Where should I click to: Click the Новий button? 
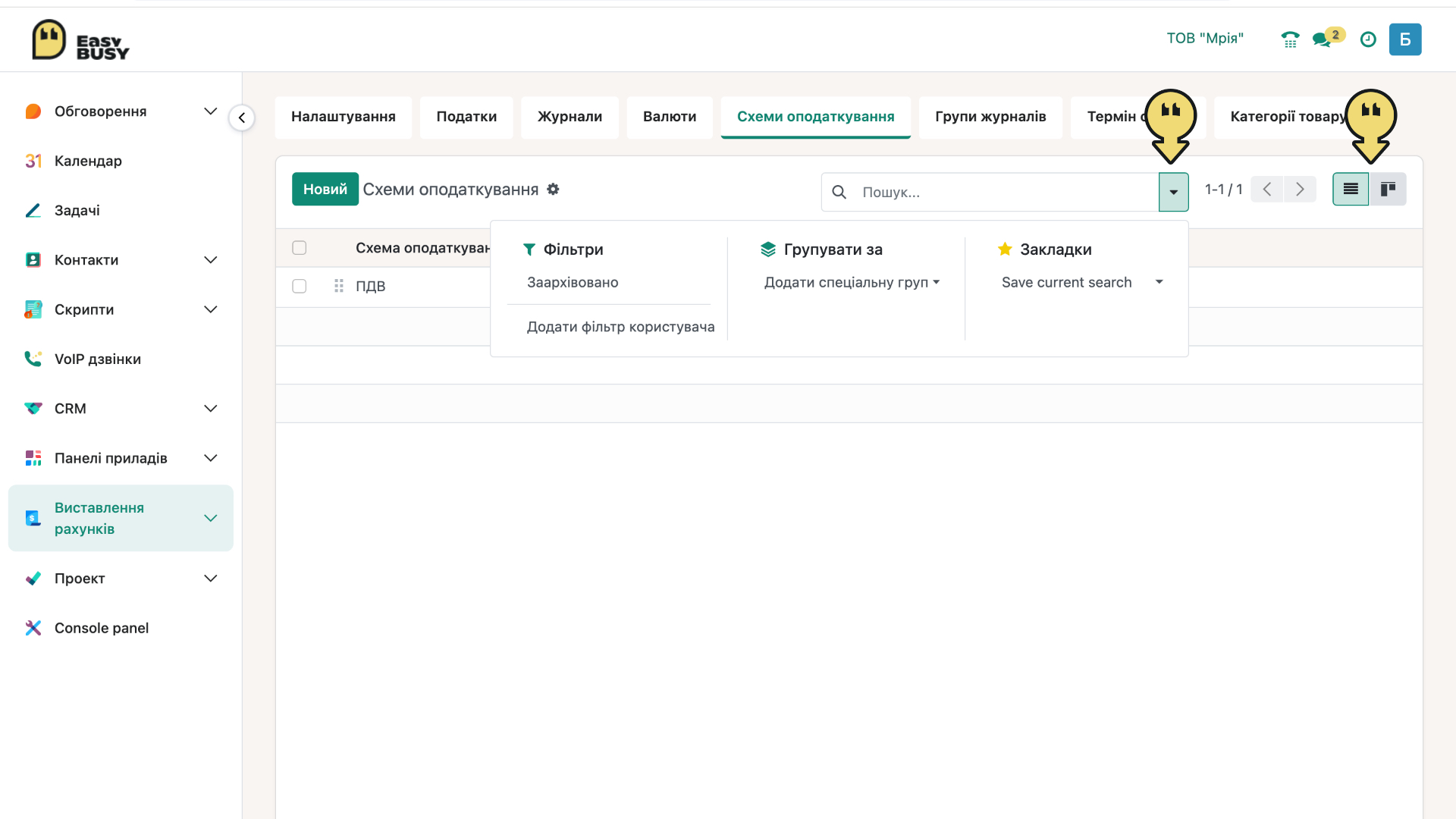(x=325, y=189)
